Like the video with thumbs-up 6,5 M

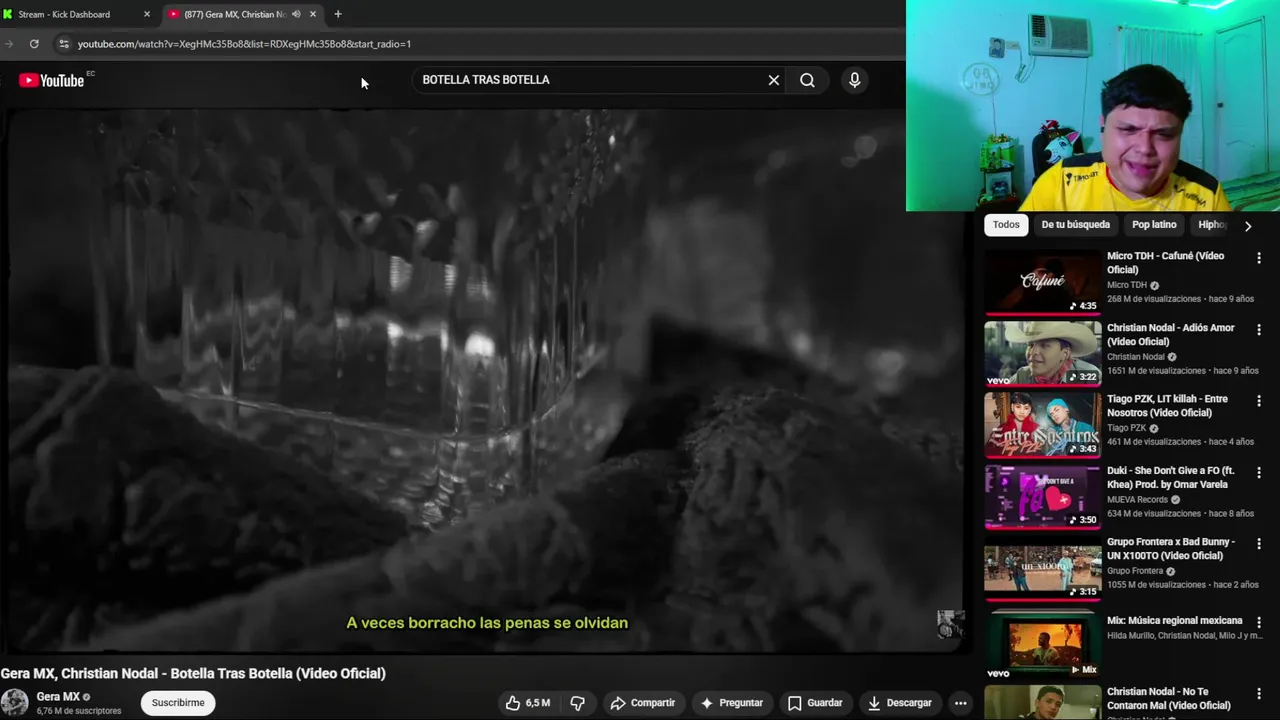coord(527,703)
